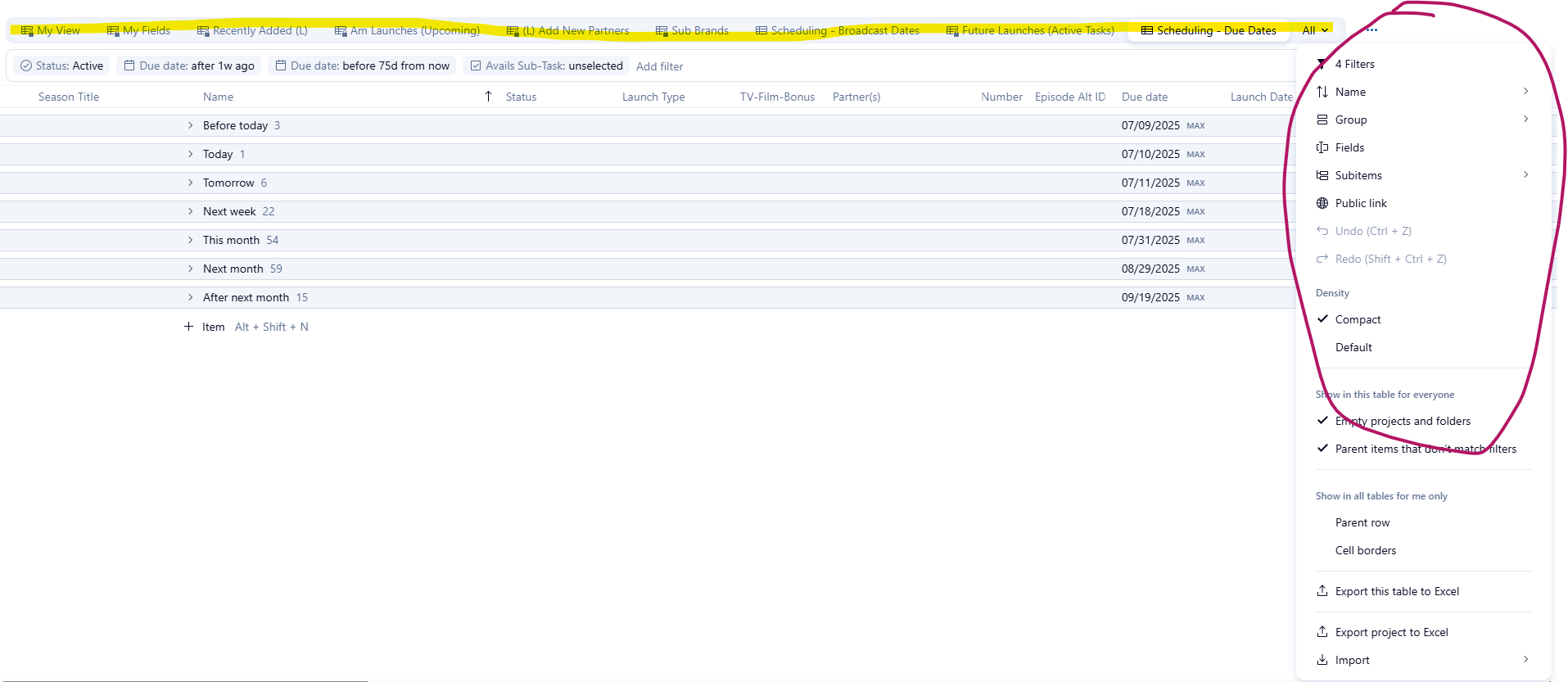The width and height of the screenshot is (1568, 682).
Task: Open 4 Filters menu entry
Action: pyautogui.click(x=1423, y=64)
